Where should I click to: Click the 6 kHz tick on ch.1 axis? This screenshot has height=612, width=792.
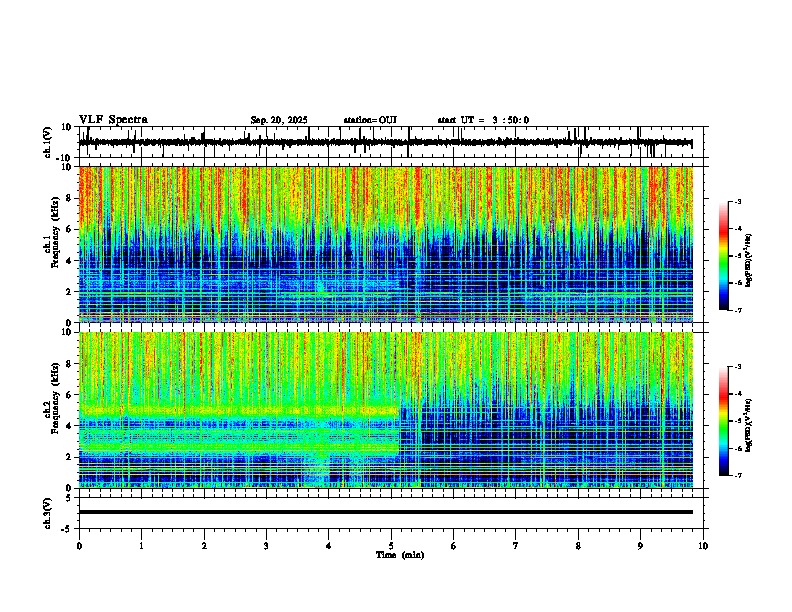pyautogui.click(x=70, y=230)
